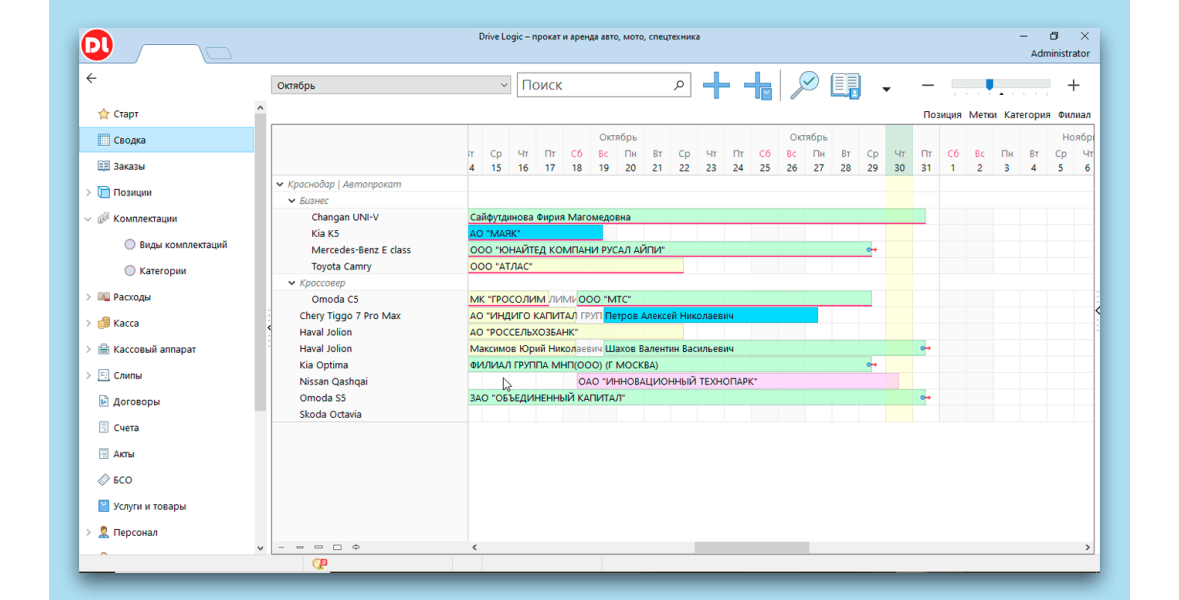Toggle the Метки display option
Viewport: 1179px width, 600px height.
(x=982, y=115)
